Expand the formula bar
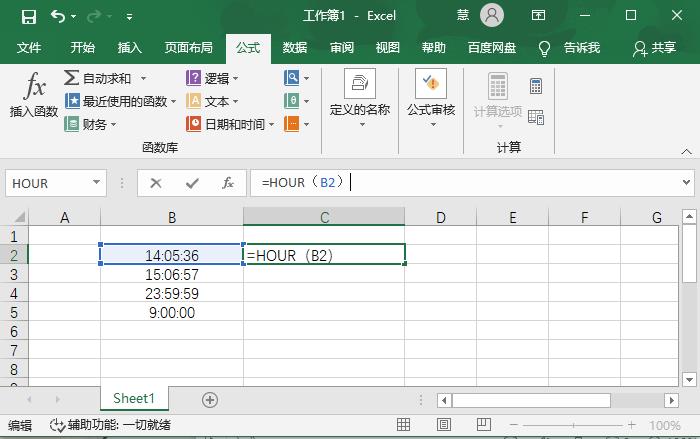The width and height of the screenshot is (700, 439). coord(687,182)
